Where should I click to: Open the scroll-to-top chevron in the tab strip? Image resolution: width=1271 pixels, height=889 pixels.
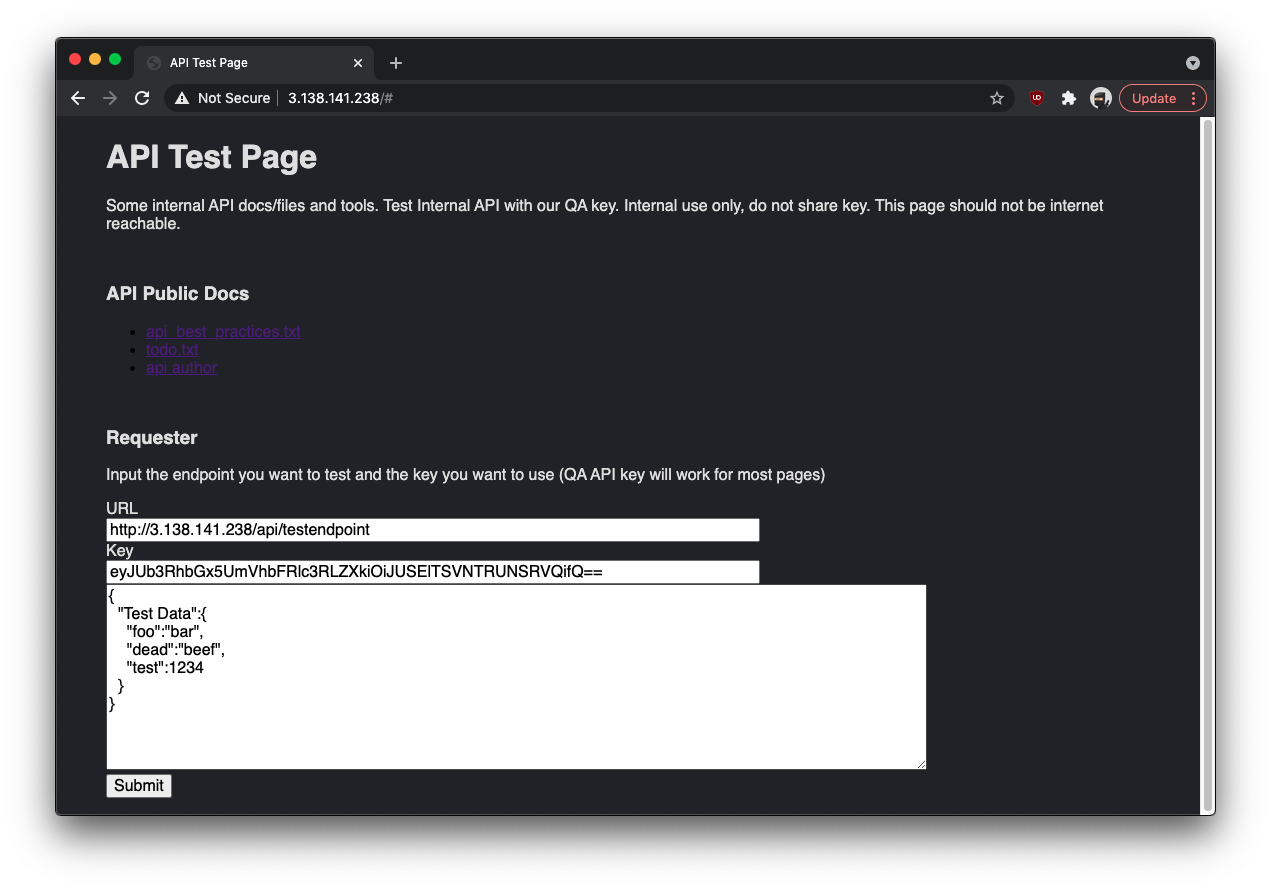pos(1193,62)
